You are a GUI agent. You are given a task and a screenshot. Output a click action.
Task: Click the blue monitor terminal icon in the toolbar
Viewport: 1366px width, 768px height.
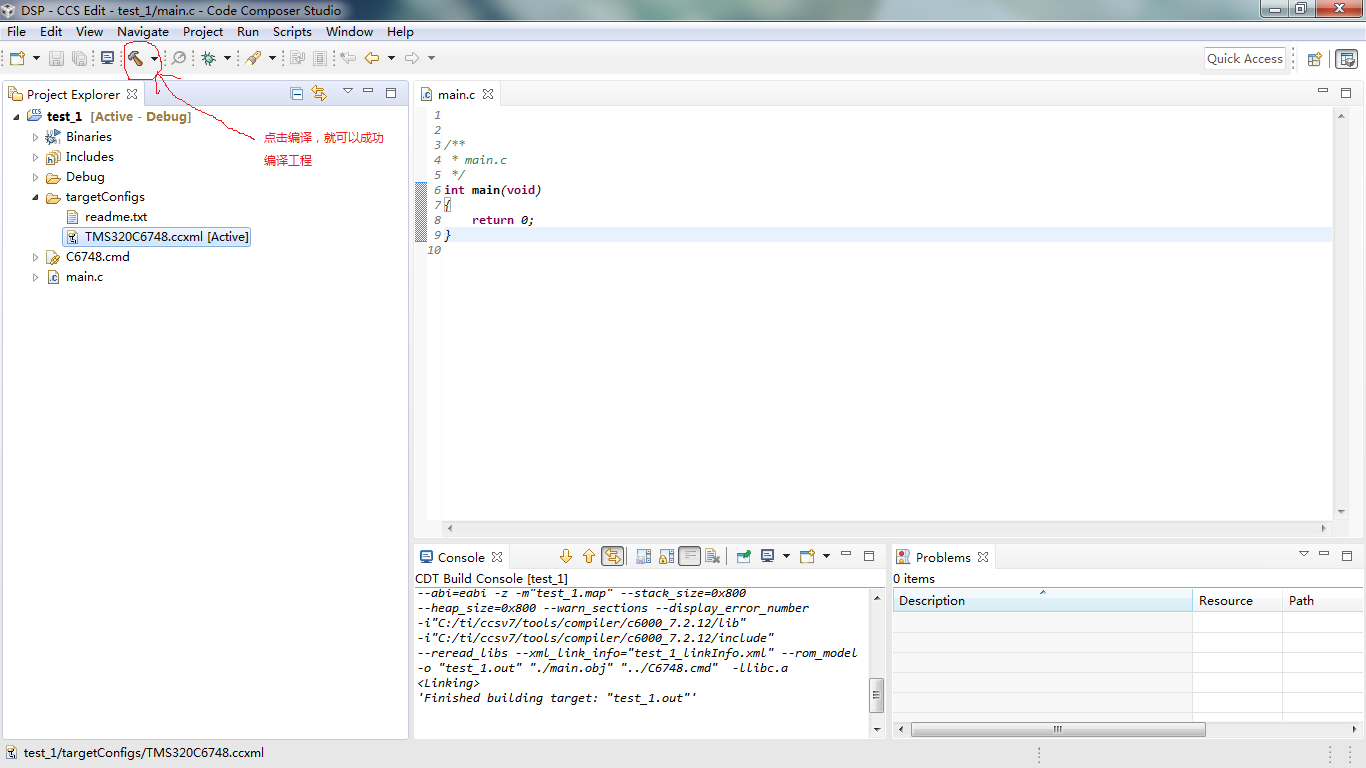pos(107,58)
